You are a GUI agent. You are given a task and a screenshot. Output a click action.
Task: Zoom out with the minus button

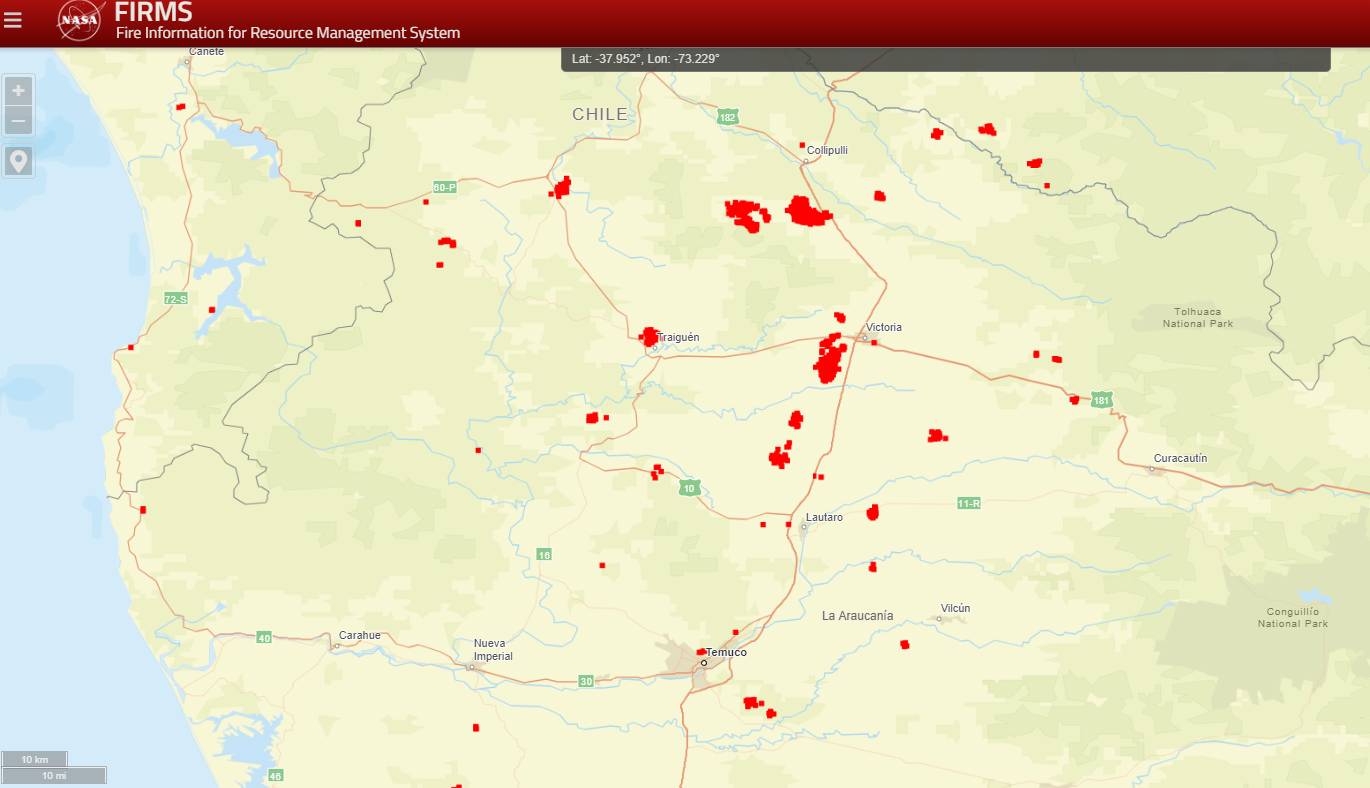click(19, 122)
